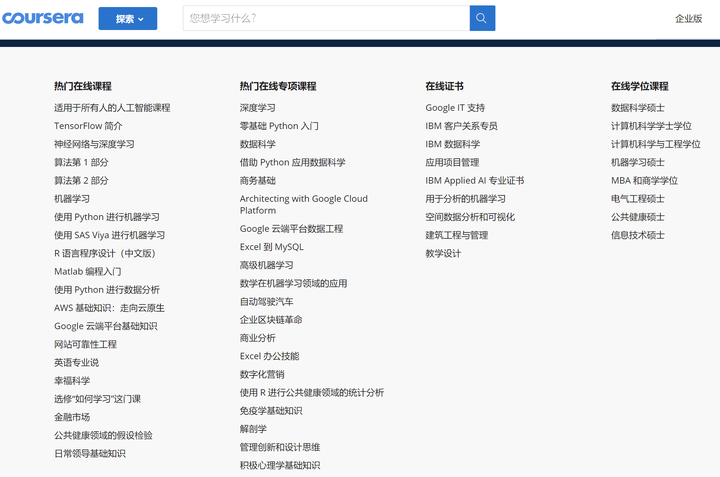Open 数学在机器学习领域的应用 link
Image resolution: width=720 pixels, height=477 pixels.
pos(293,283)
